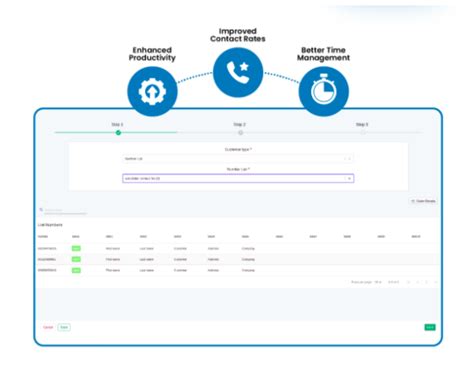Select the completed Step 1 checkmark marker
The height and width of the screenshot is (390, 474).
pos(118,133)
